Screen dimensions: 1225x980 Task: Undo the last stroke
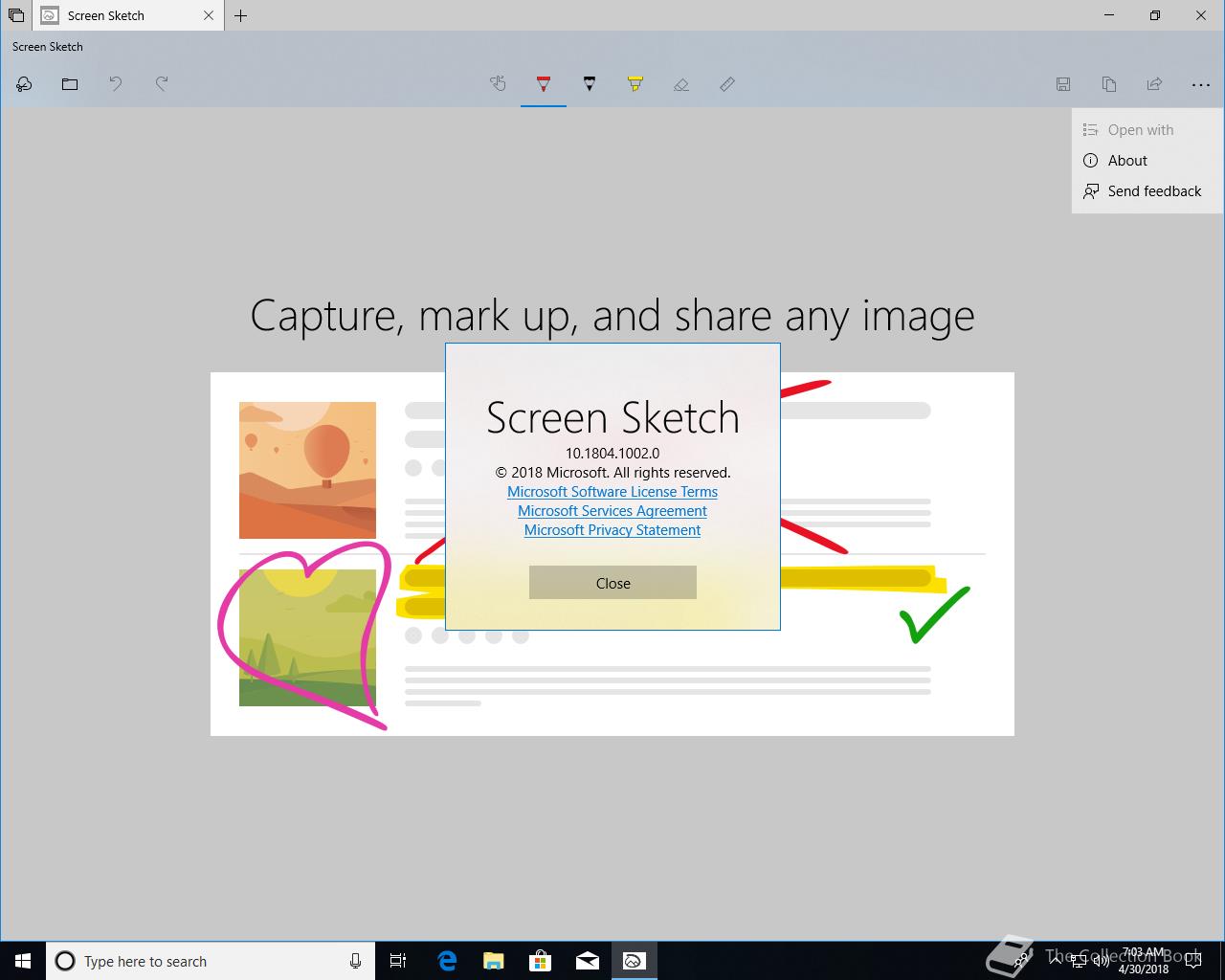click(116, 84)
